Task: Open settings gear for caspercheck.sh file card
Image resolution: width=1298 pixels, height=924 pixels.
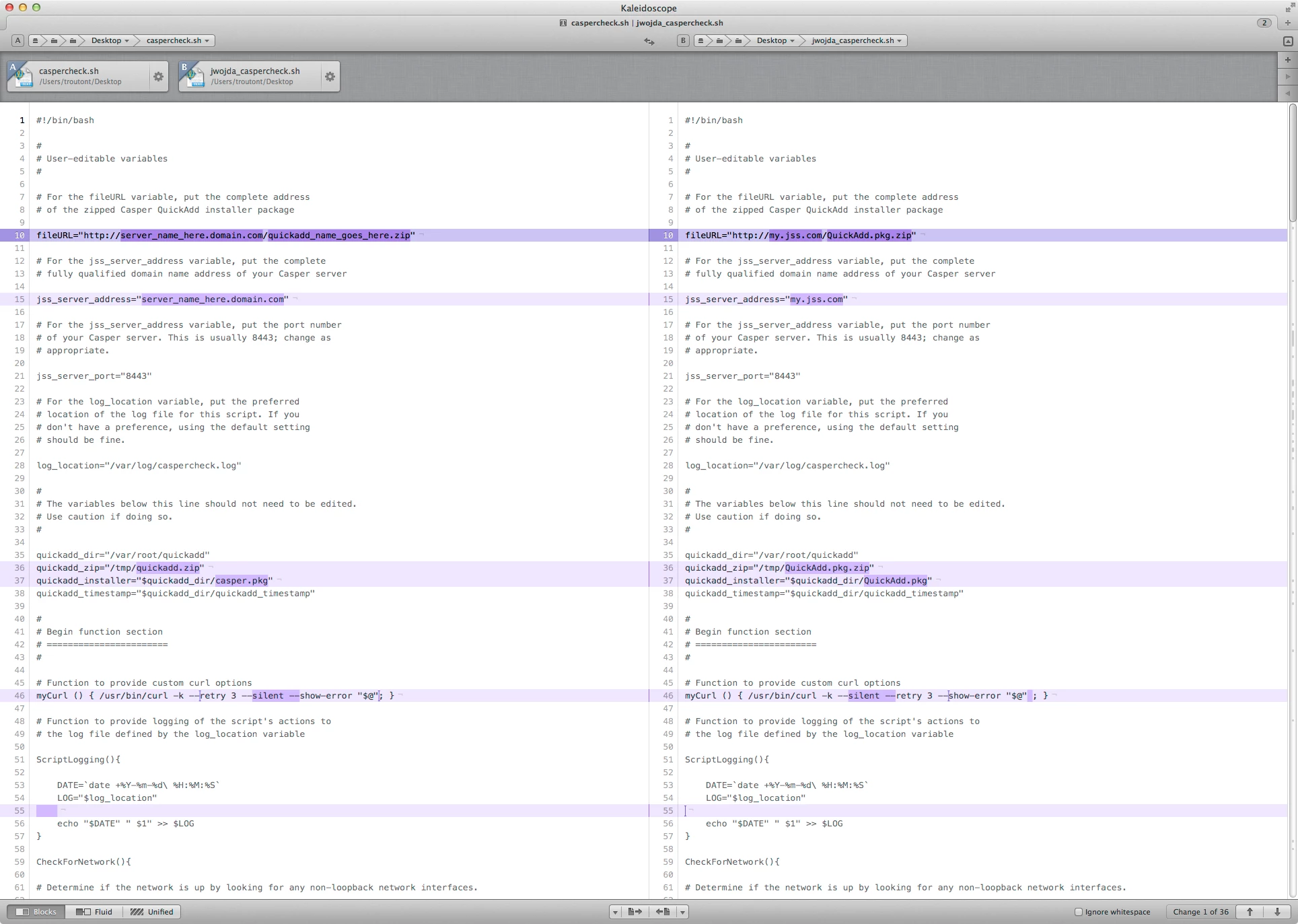Action: (x=158, y=77)
